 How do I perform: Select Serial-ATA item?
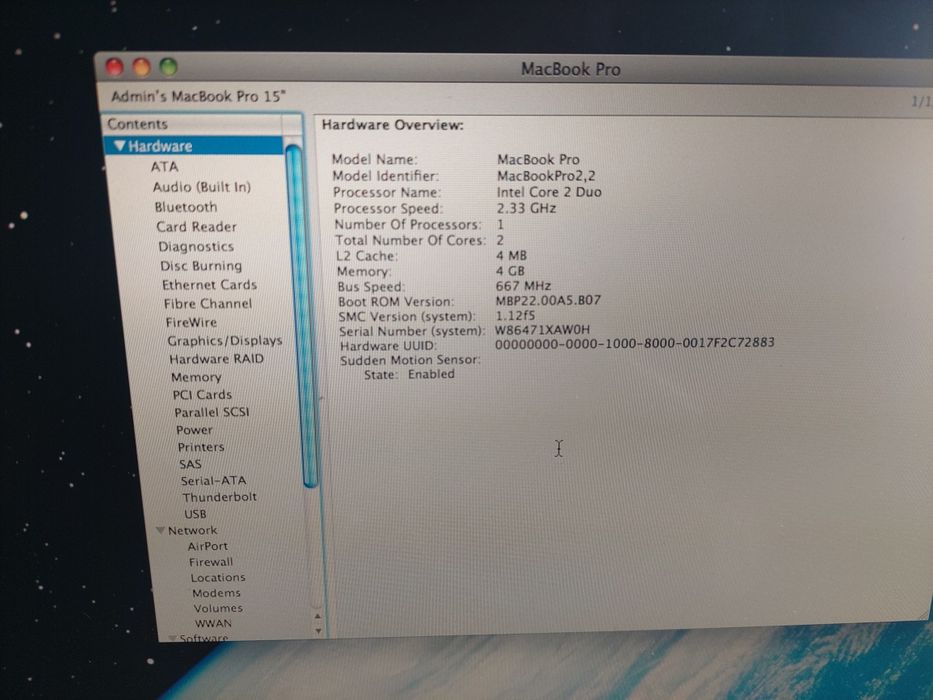click(x=214, y=480)
